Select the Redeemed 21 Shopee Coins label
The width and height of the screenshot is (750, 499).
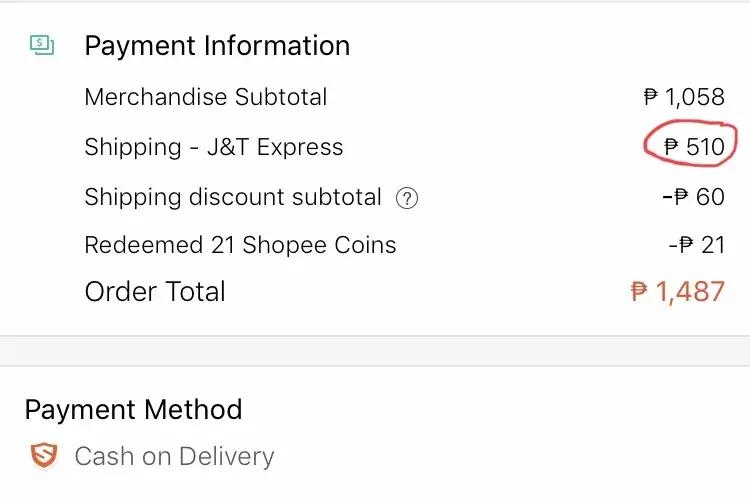tap(240, 245)
